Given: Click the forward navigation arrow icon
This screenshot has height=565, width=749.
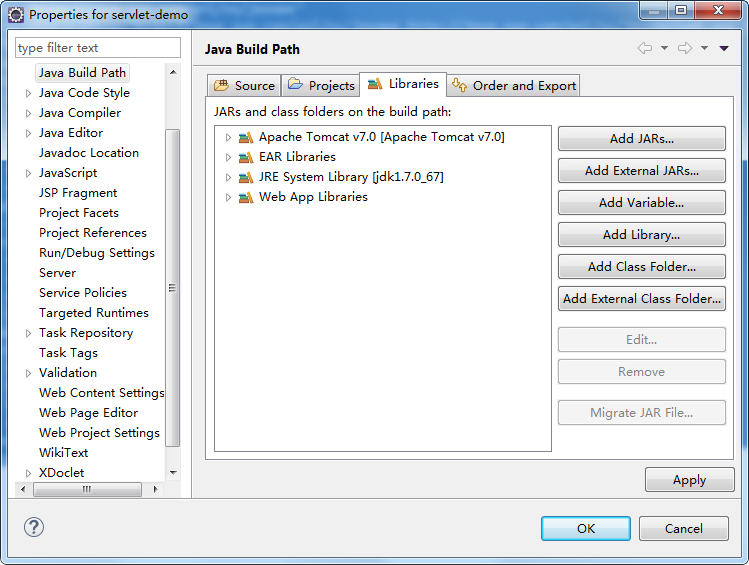Looking at the screenshot, I should pos(685,48).
